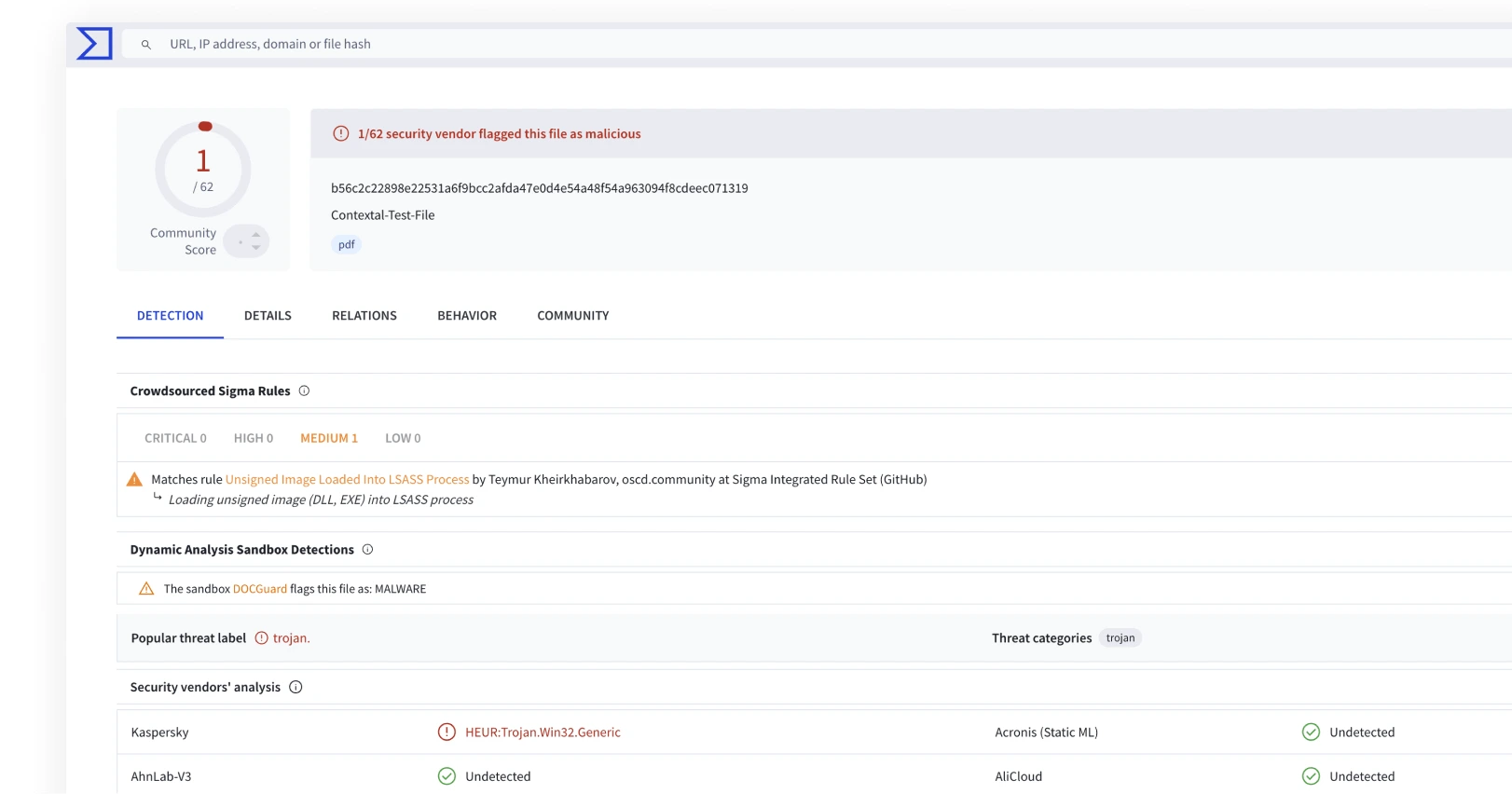Click green check icon in Acronis (Static ML) row
Viewport: 1512px width, 794px height.
click(1311, 732)
